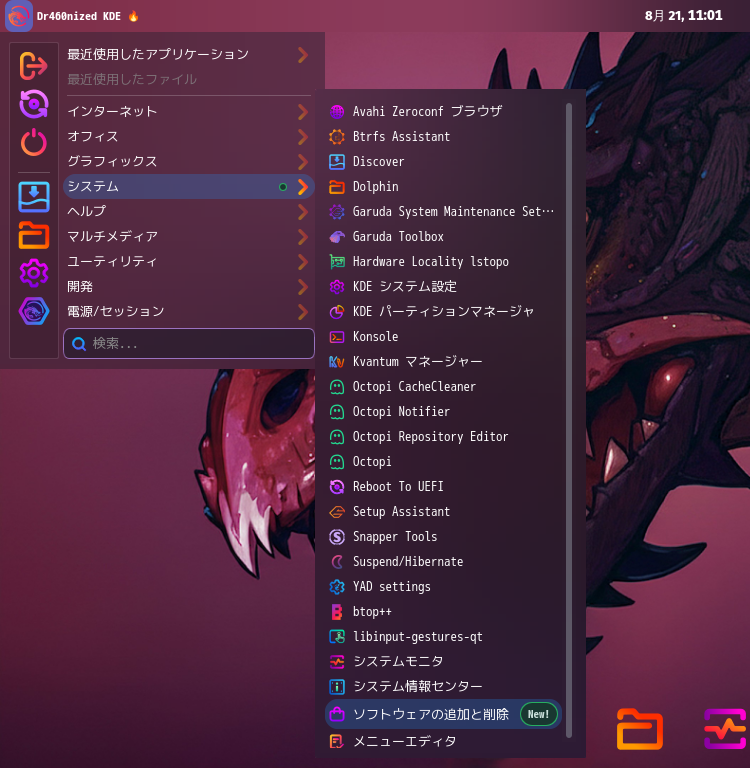Select the マルチメディア menu category
Screen dimensions: 750x768
click(189, 237)
